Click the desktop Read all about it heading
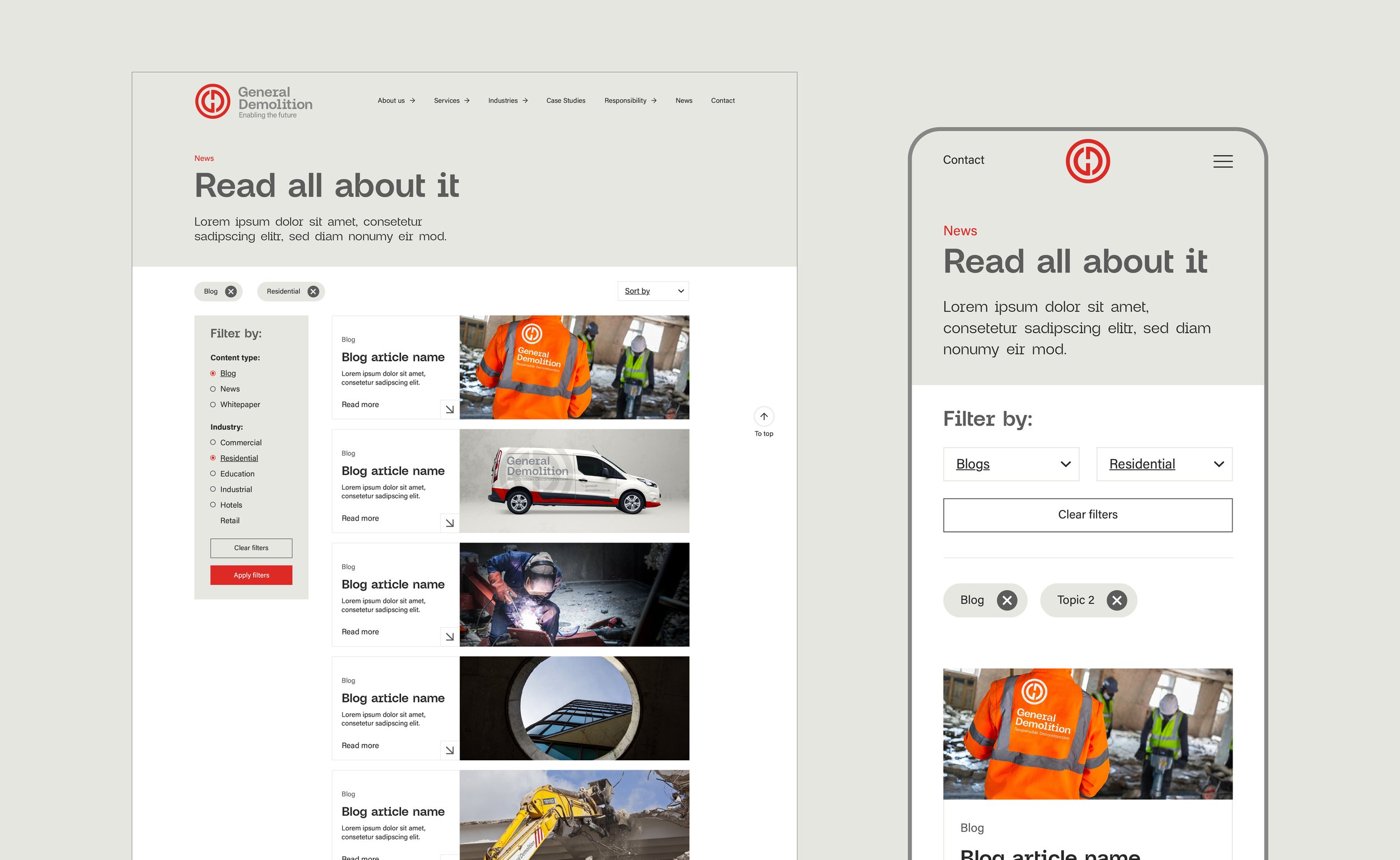This screenshot has width=1400, height=860. tap(326, 185)
